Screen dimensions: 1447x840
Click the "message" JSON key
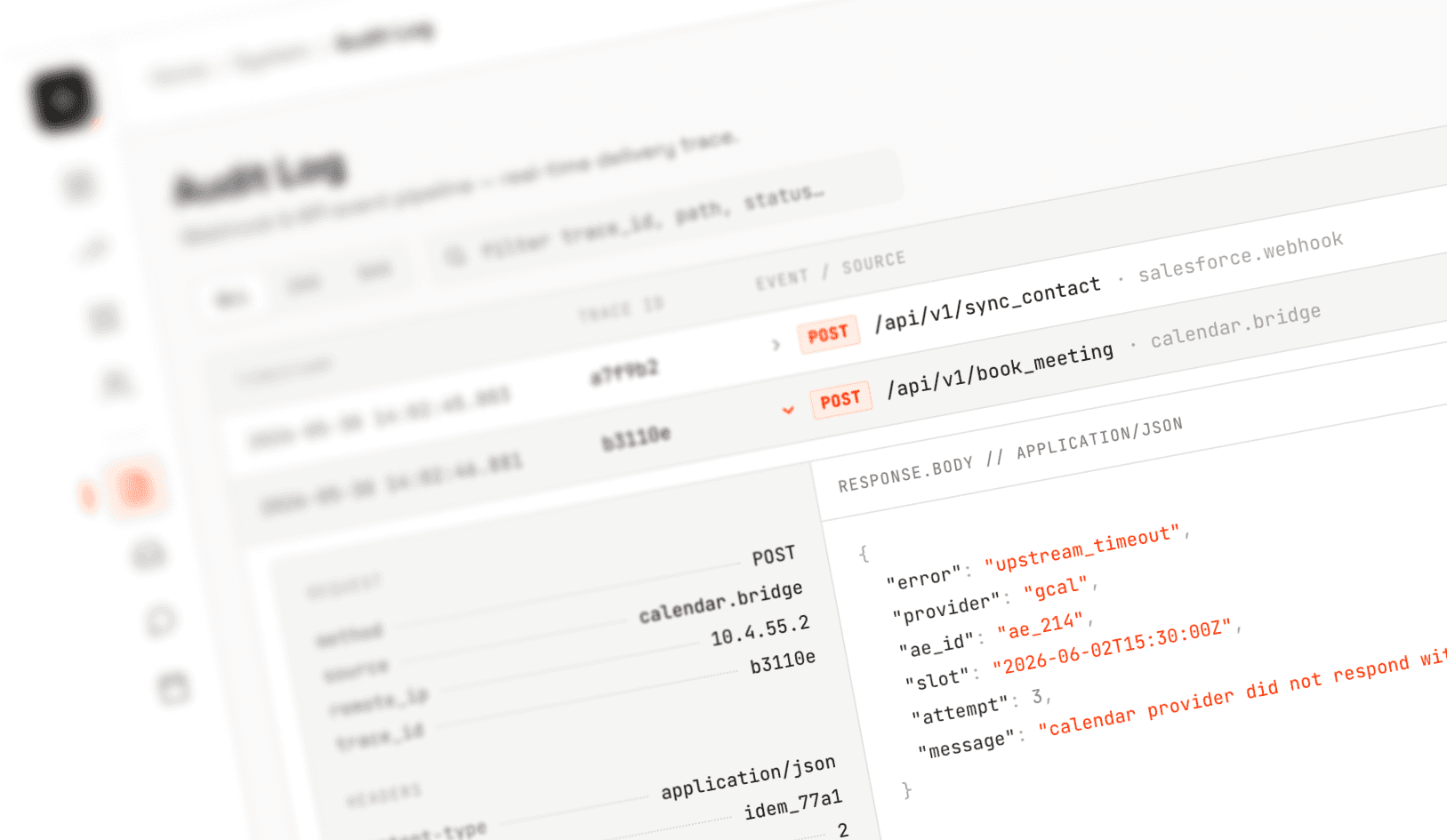click(968, 745)
